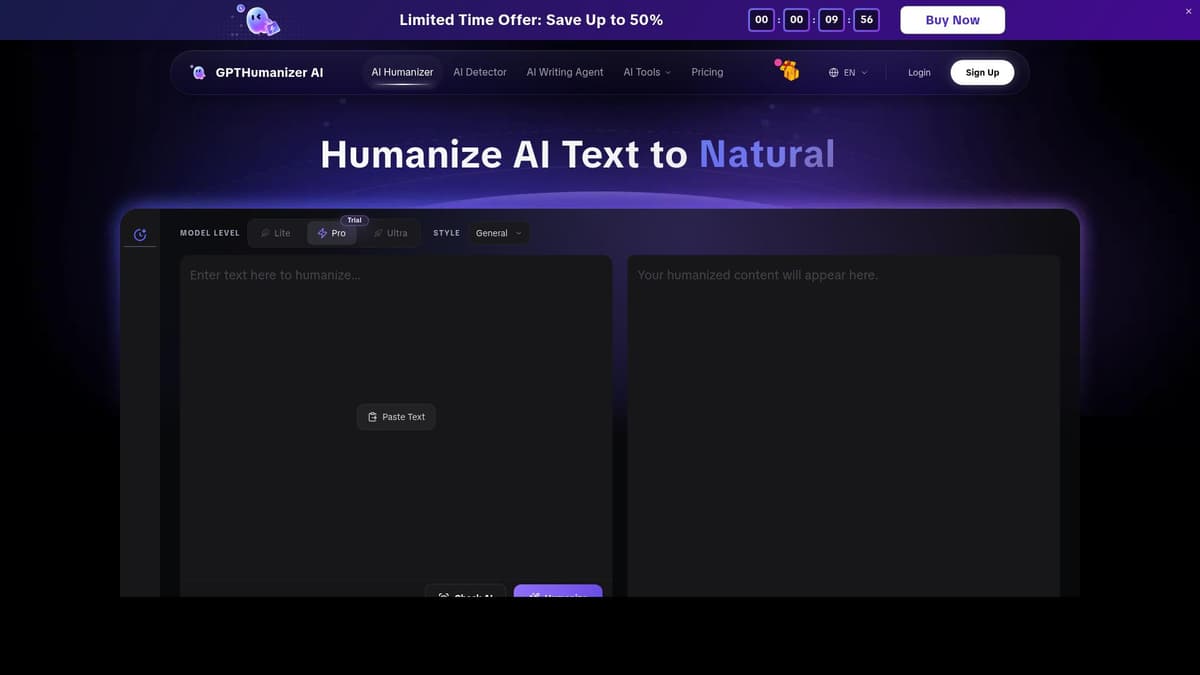
Task: Switch to the Ultra model level
Action: pyautogui.click(x=391, y=232)
